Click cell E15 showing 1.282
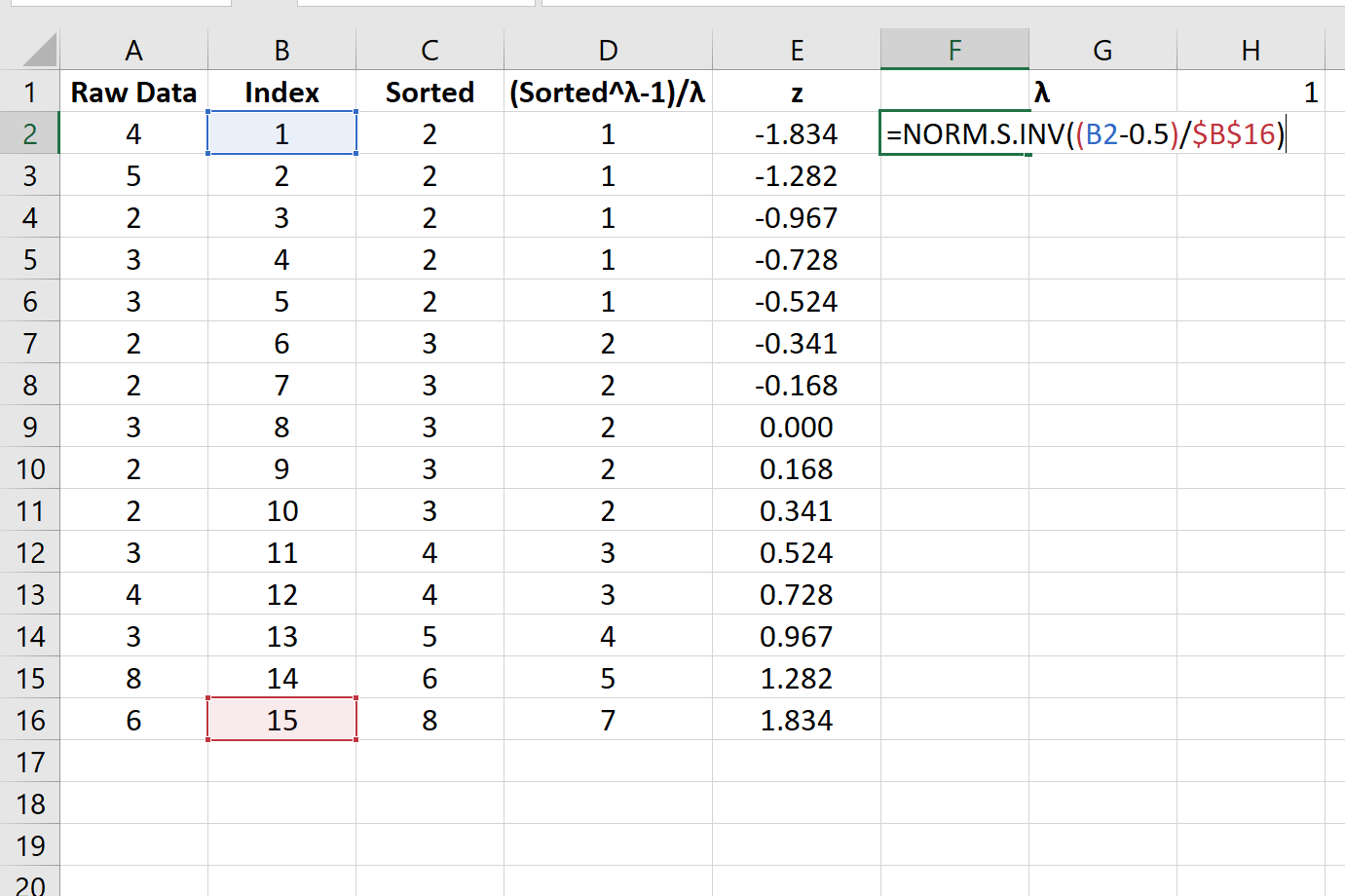 [797, 678]
